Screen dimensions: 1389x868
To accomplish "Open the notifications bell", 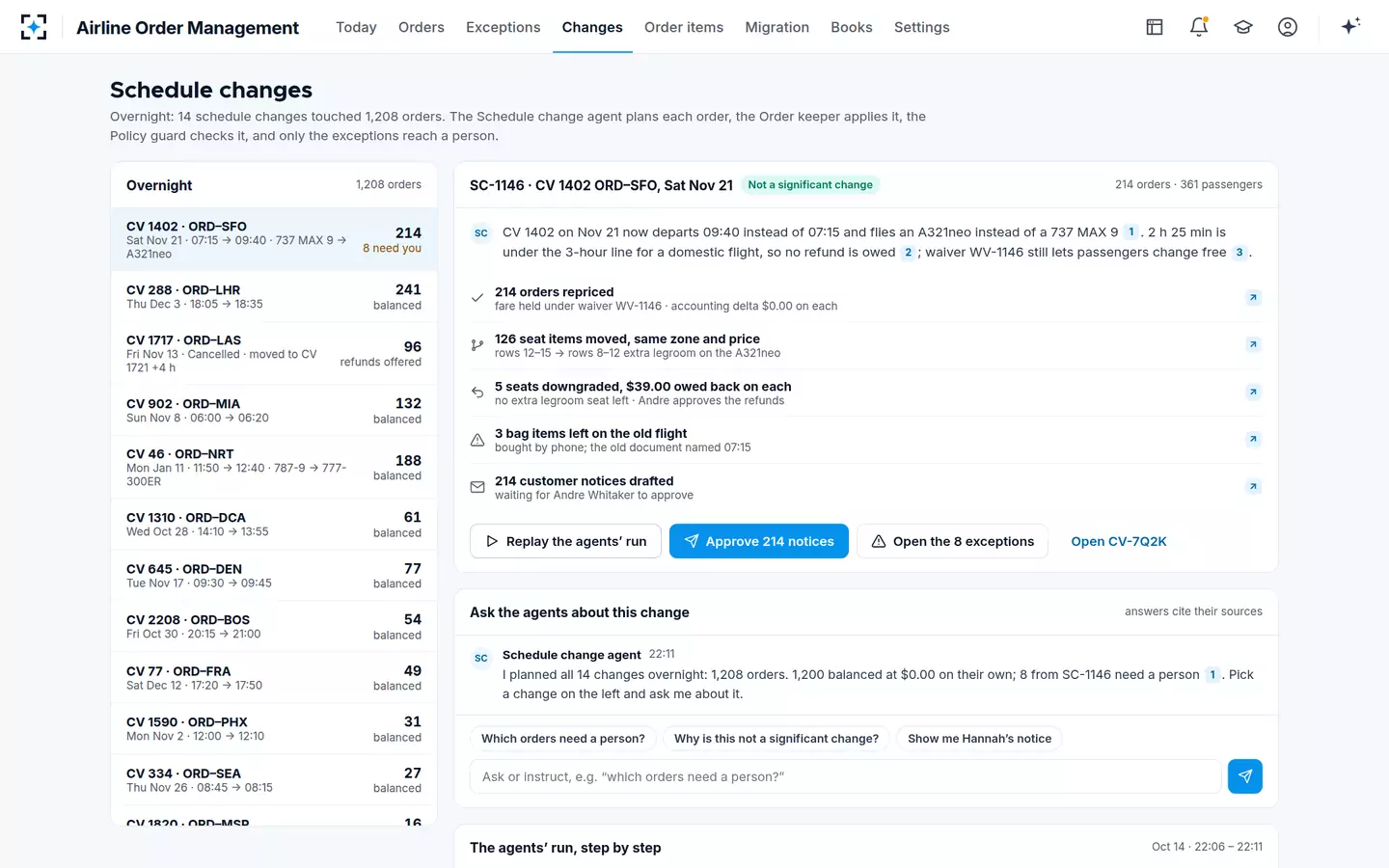I will pyautogui.click(x=1199, y=27).
